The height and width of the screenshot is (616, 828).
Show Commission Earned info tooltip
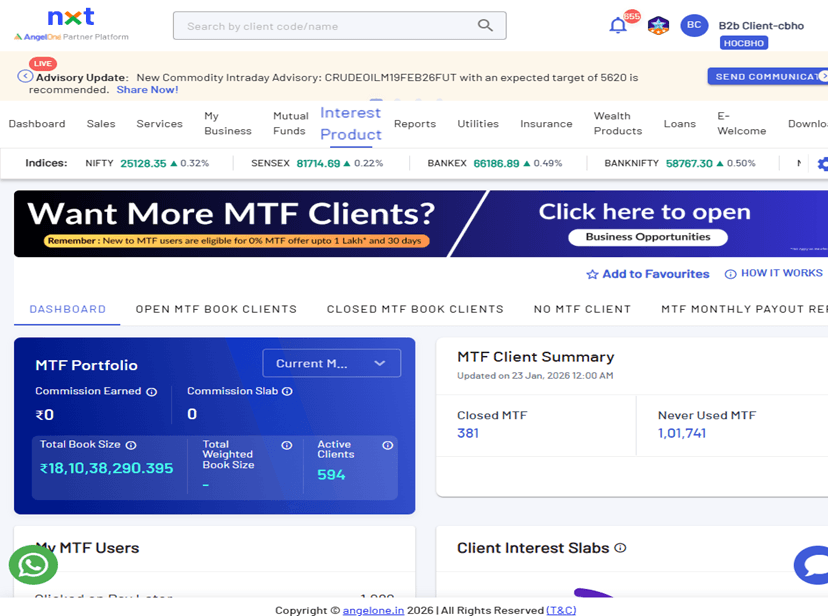pos(152,392)
